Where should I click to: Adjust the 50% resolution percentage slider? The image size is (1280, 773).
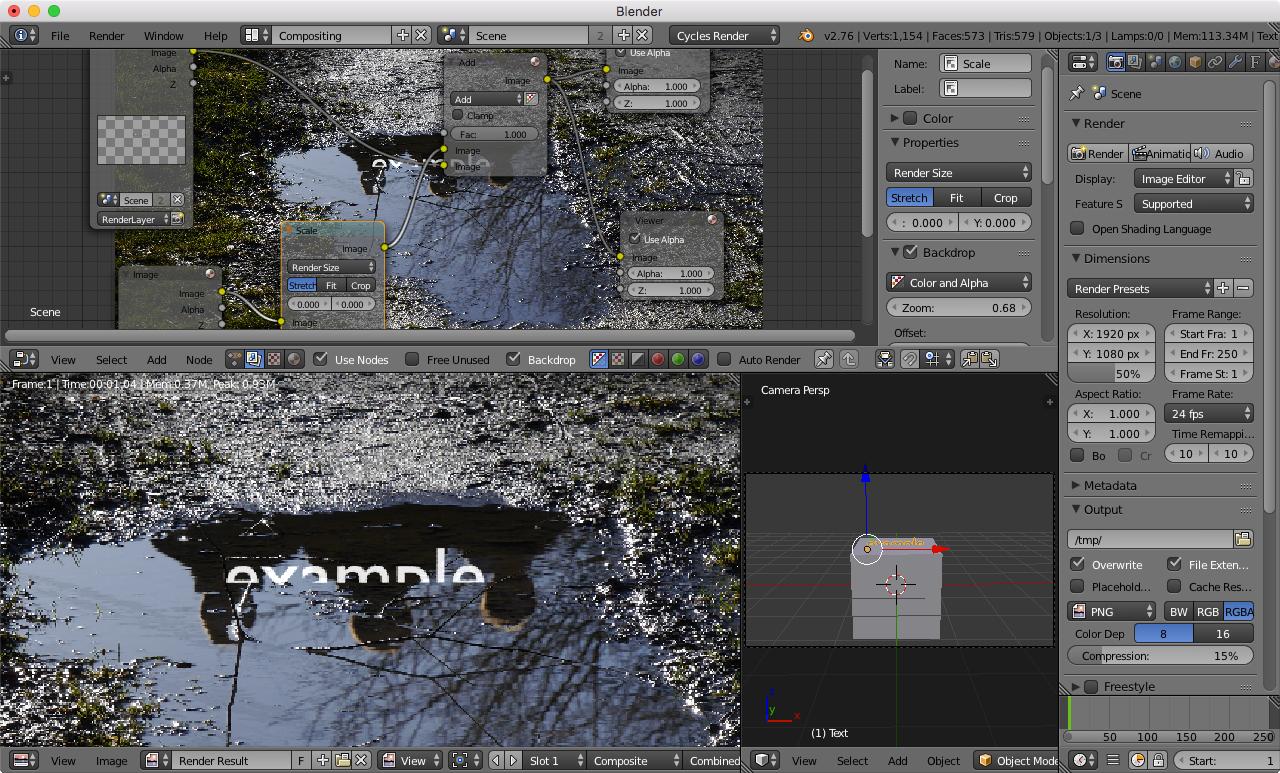[x=1111, y=373]
